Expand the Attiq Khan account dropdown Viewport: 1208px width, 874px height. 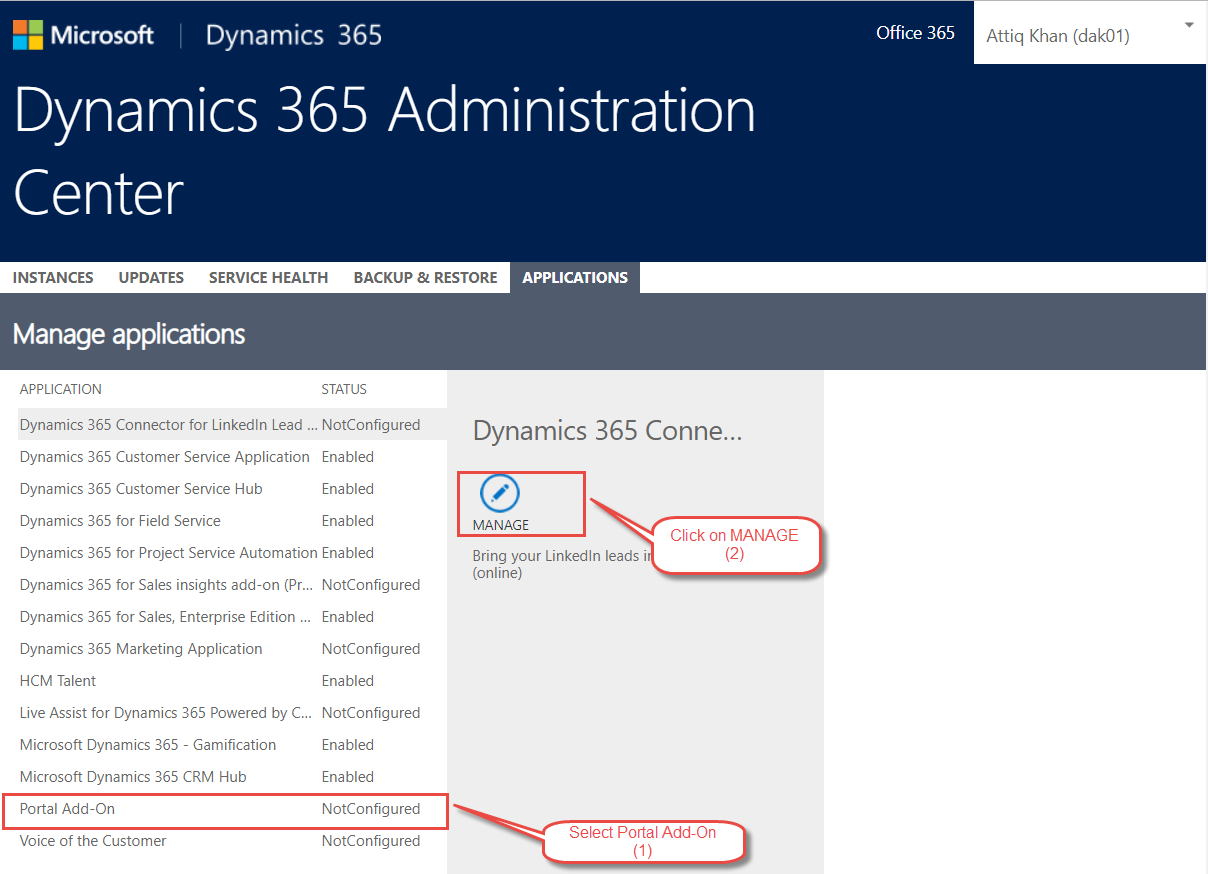tap(1189, 25)
